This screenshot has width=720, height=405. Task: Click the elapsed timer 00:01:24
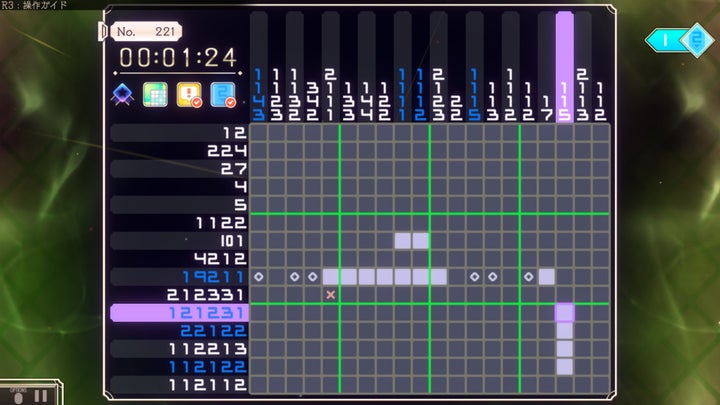point(178,58)
